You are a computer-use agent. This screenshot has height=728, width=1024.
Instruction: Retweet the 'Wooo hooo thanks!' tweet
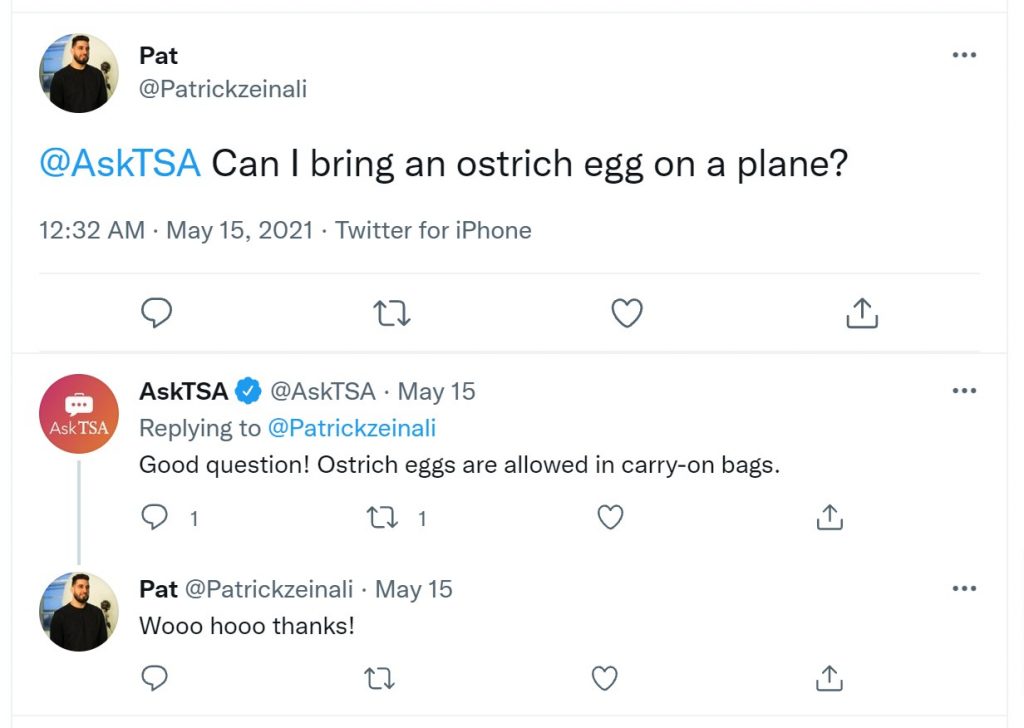point(379,679)
